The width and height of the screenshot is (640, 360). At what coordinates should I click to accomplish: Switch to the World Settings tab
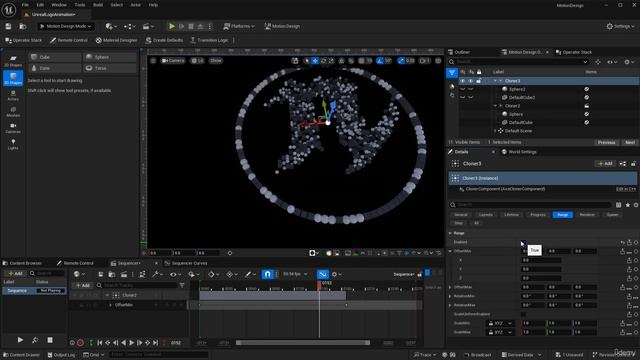point(519,152)
